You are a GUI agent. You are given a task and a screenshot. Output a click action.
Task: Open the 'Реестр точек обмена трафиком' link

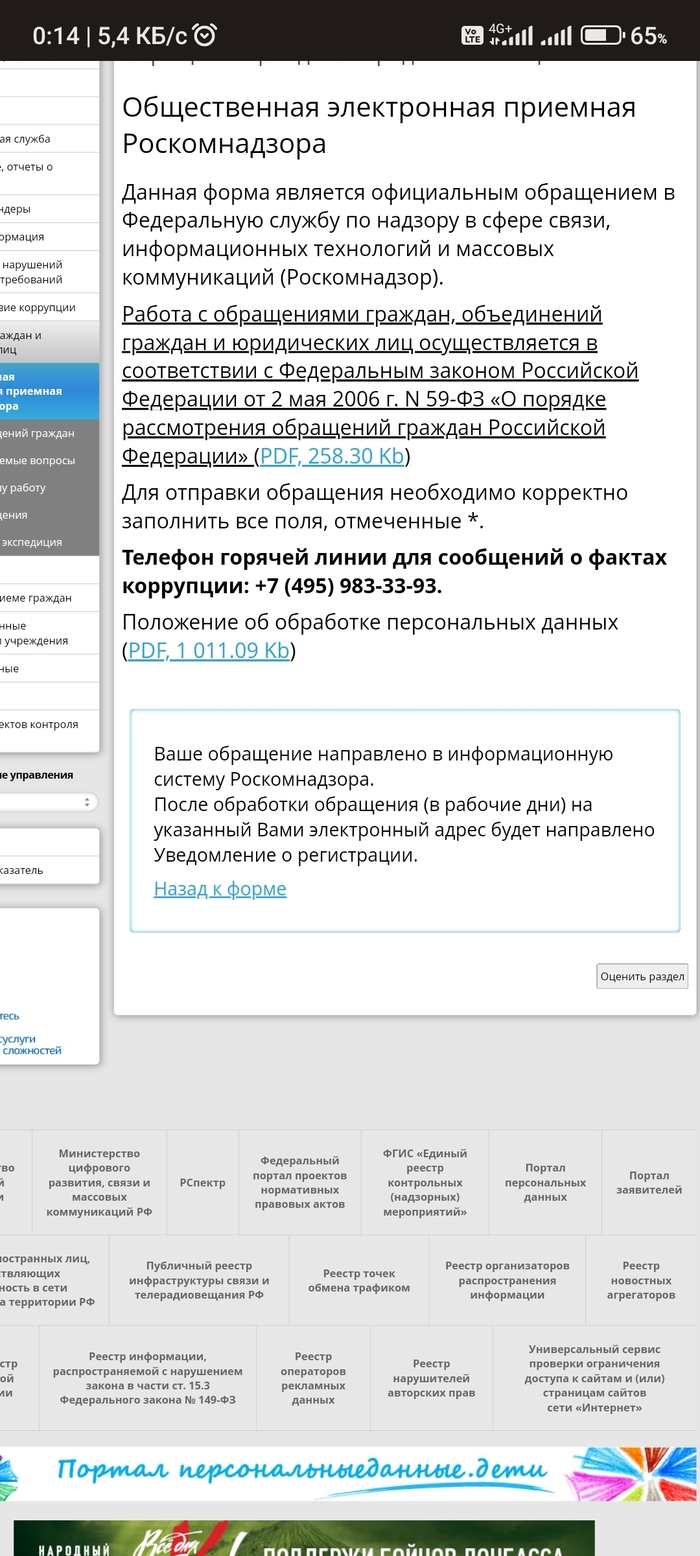(359, 1280)
